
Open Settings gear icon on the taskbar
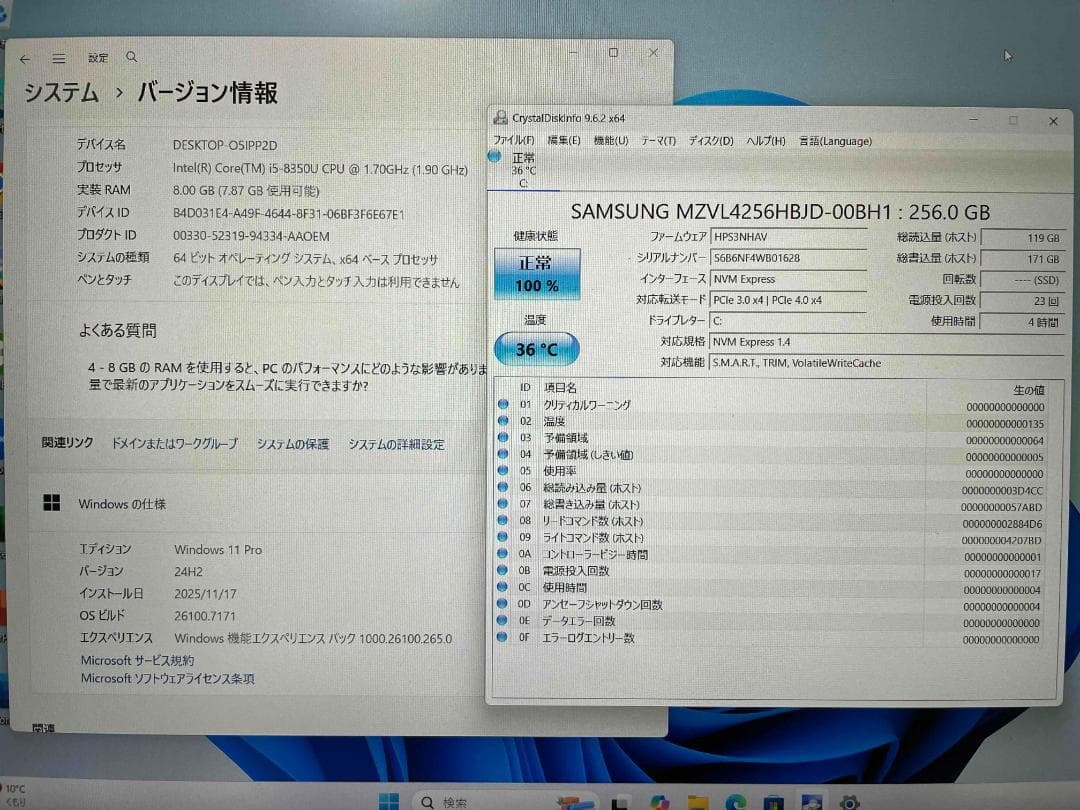click(849, 802)
